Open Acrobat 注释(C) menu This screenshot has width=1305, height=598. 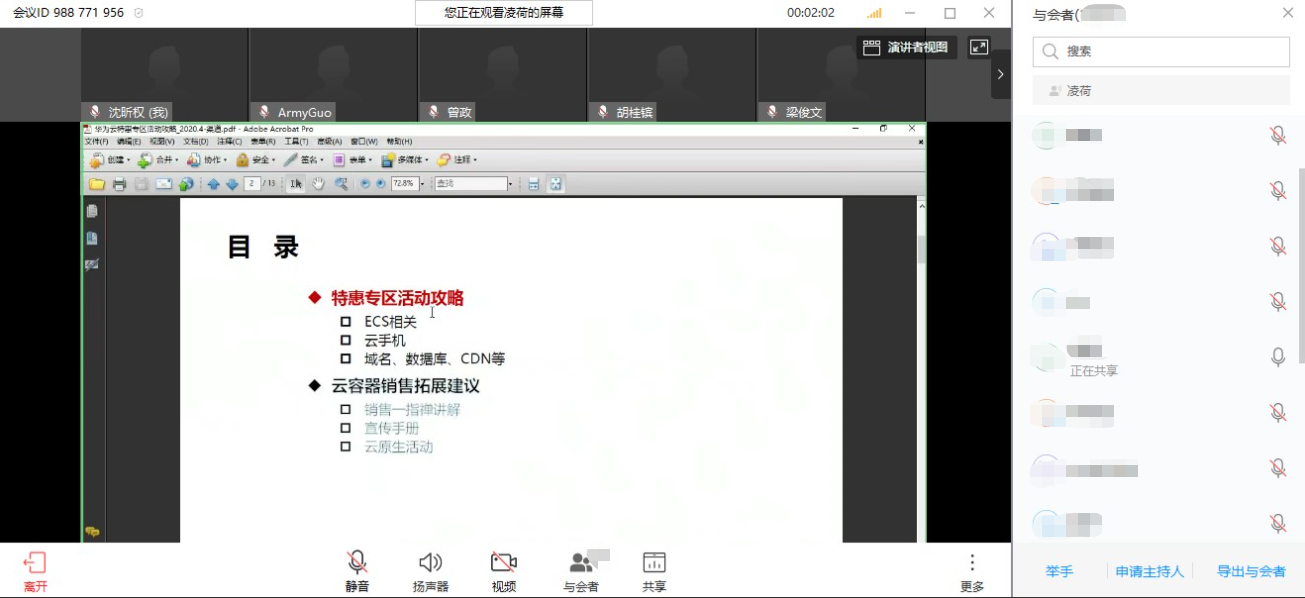point(229,142)
